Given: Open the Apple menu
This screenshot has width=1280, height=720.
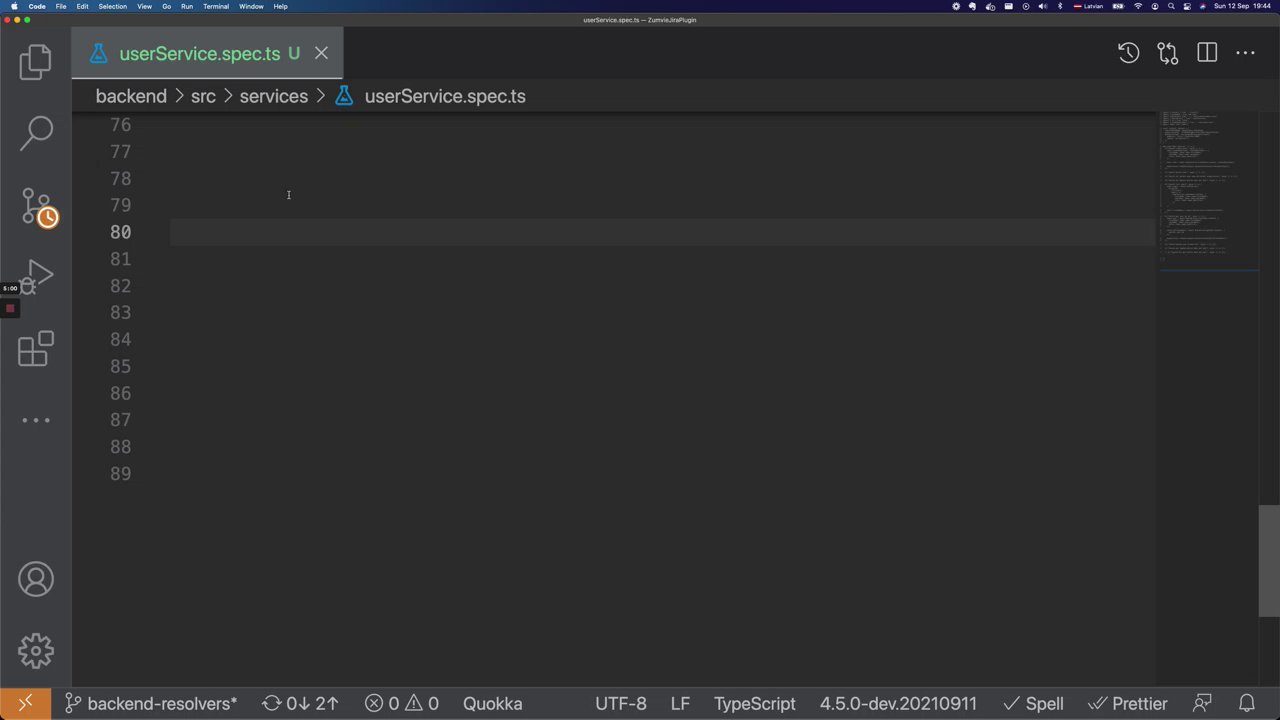Looking at the screenshot, I should click(x=14, y=6).
